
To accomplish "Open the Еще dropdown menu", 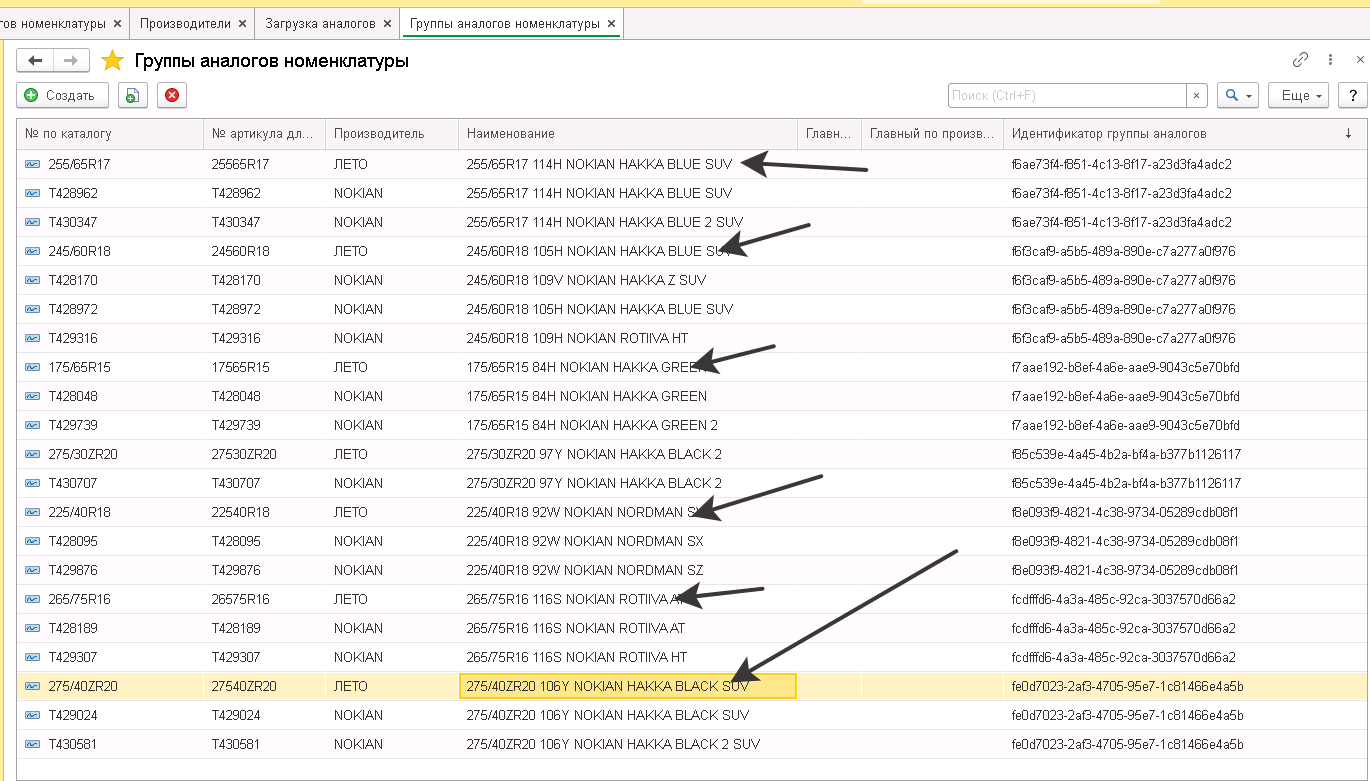I will tap(1298, 95).
